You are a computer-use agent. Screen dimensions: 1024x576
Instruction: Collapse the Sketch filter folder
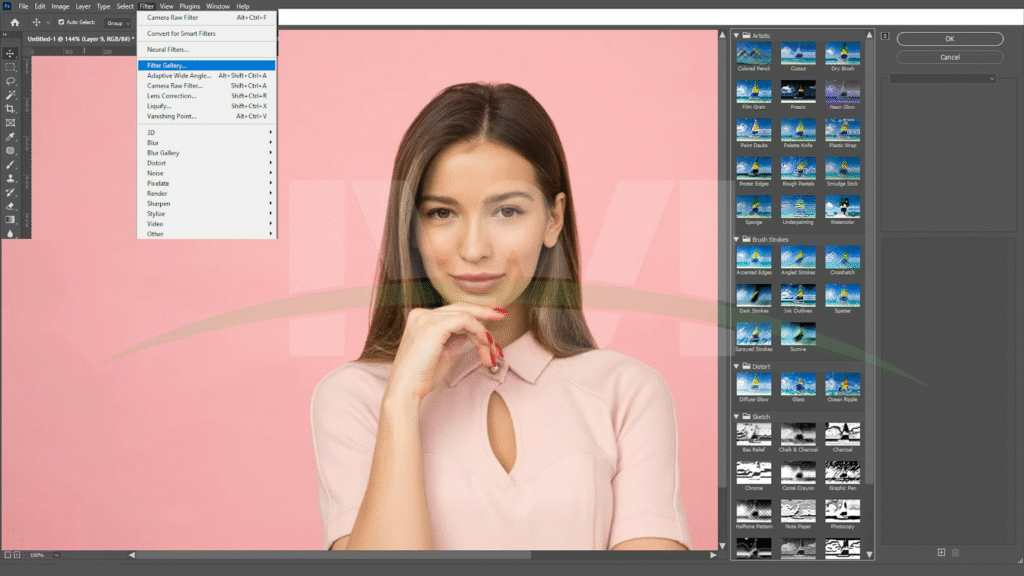(737, 416)
